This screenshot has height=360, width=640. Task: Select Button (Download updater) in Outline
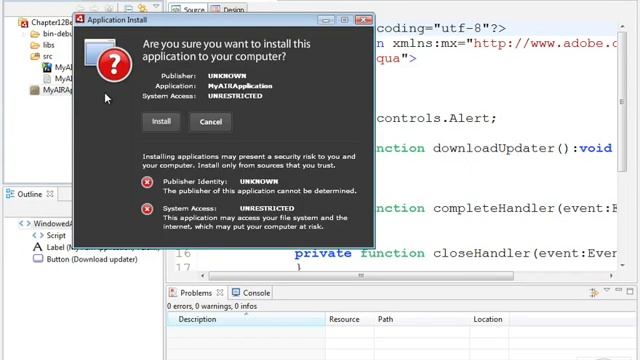92,259
